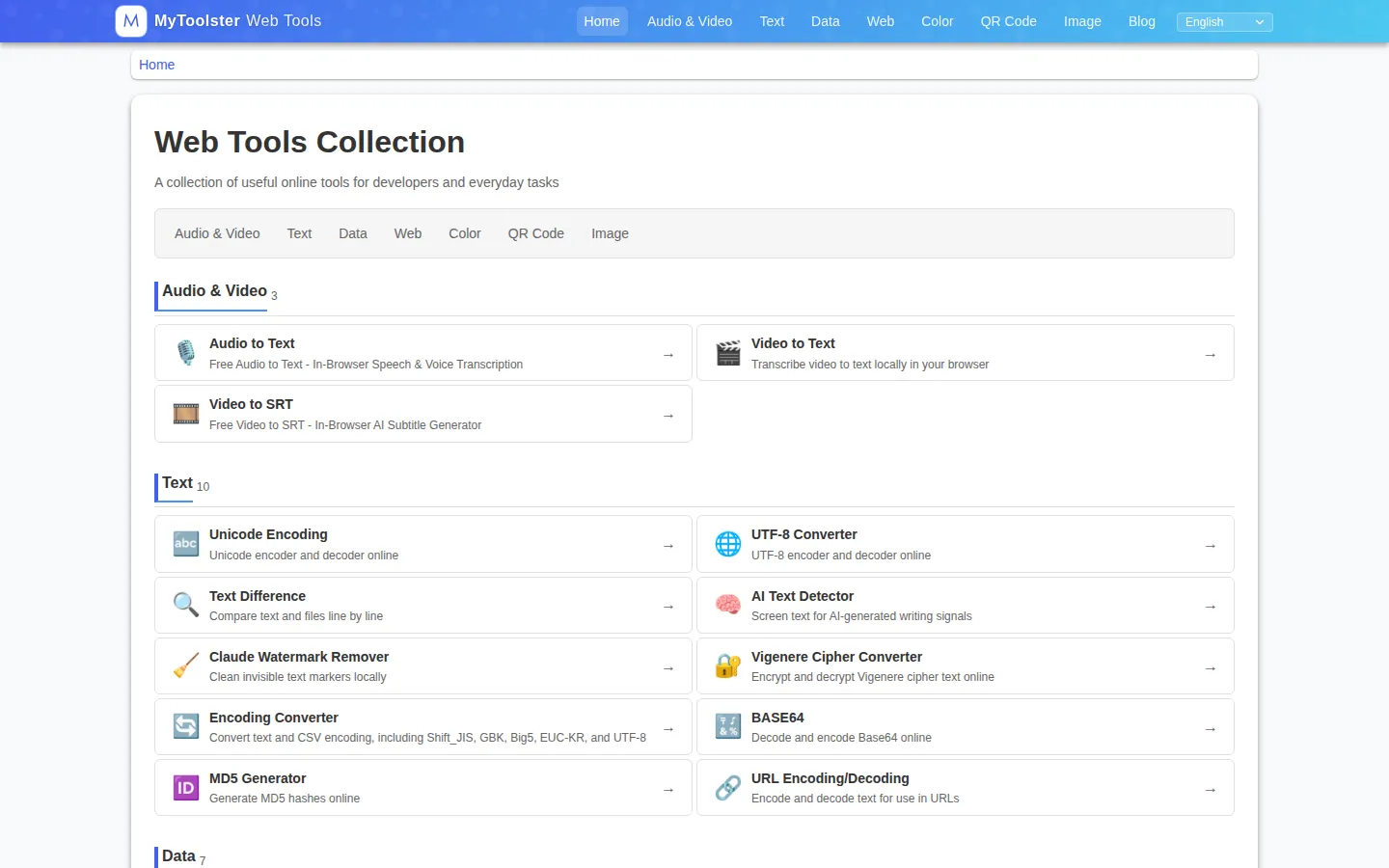Viewport: 1389px width, 868px height.
Task: Open the Vigenere Cipher Converter tool title
Action: [836, 657]
